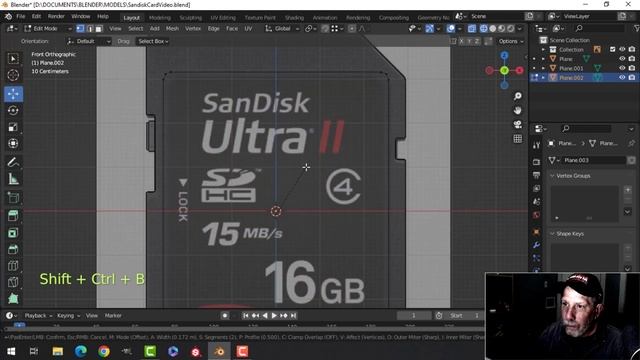Switch to the Modeling workspace tab
The image size is (640, 360).
(160, 18)
